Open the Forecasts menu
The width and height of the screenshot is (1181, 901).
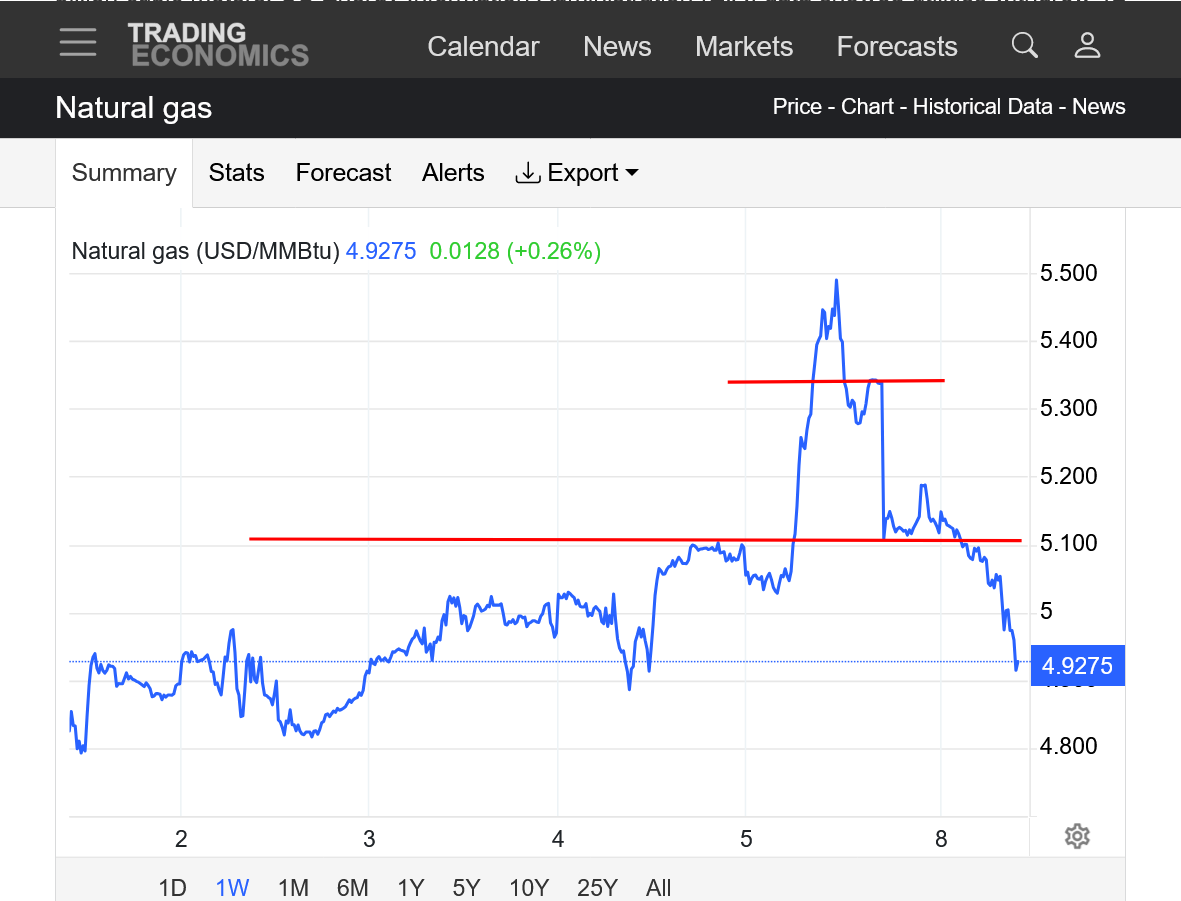click(x=897, y=47)
